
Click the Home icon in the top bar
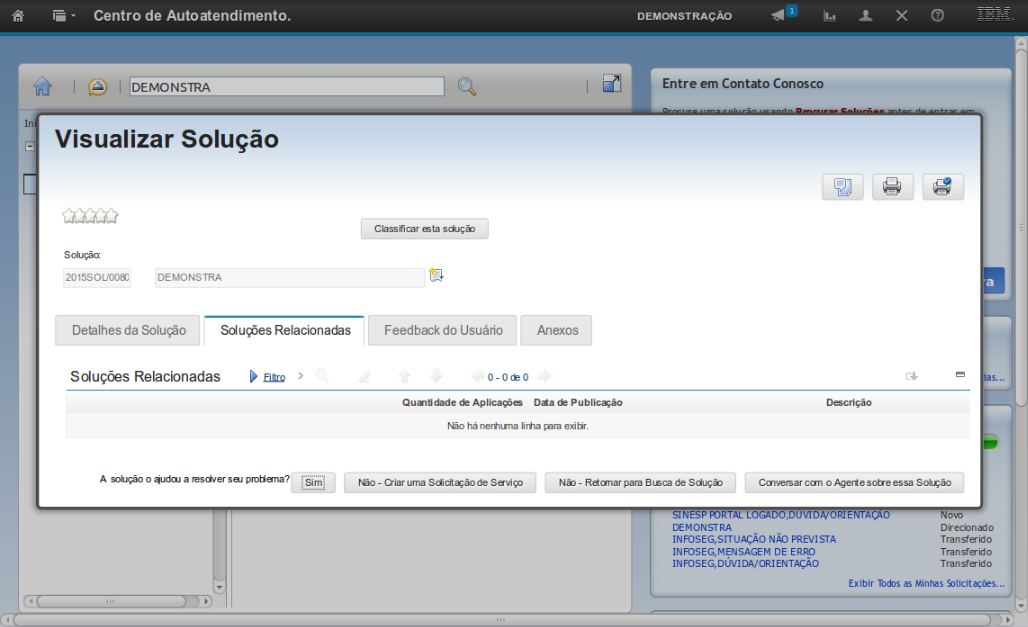coord(18,16)
